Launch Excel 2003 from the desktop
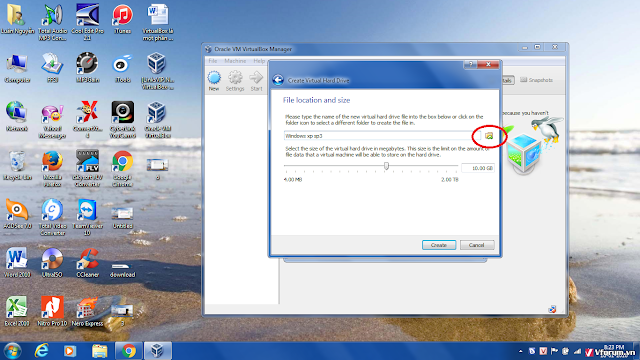Viewport: 640px width, 360px height. [x=17, y=311]
